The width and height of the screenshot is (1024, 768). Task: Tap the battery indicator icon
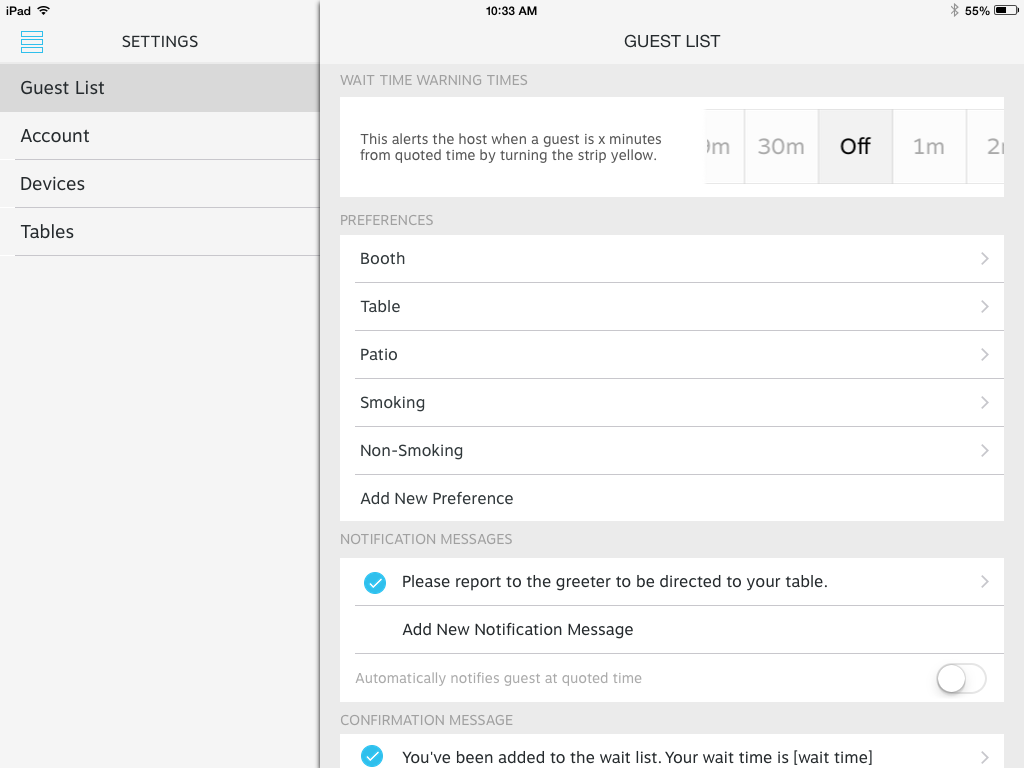[1006, 10]
